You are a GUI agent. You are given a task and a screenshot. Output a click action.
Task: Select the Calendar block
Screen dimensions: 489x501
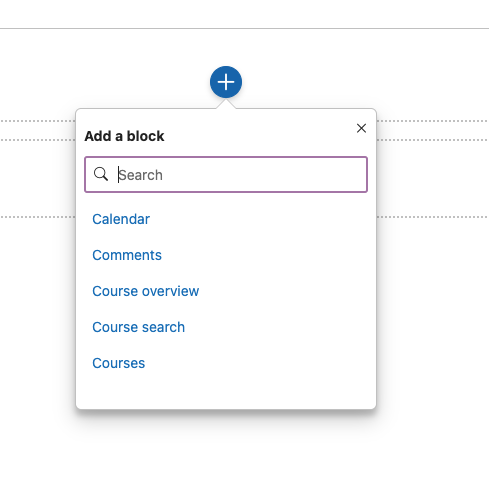click(x=121, y=219)
